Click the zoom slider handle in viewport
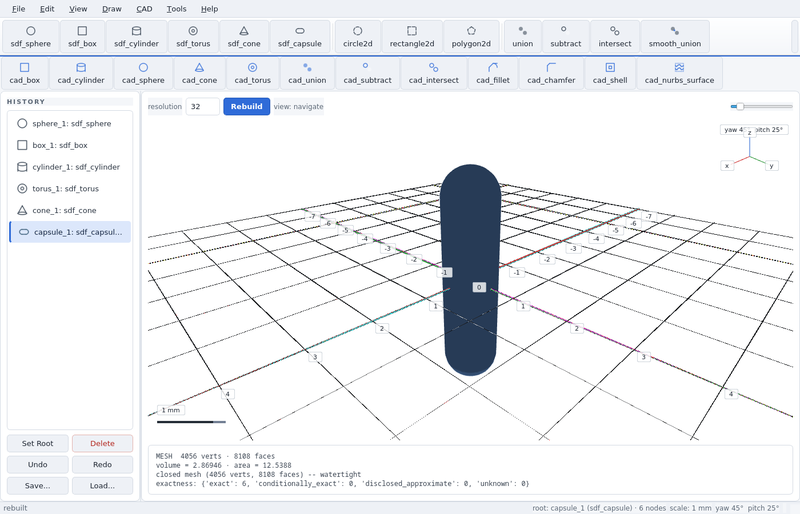Image resolution: width=800 pixels, height=514 pixels. pyautogui.click(x=740, y=106)
